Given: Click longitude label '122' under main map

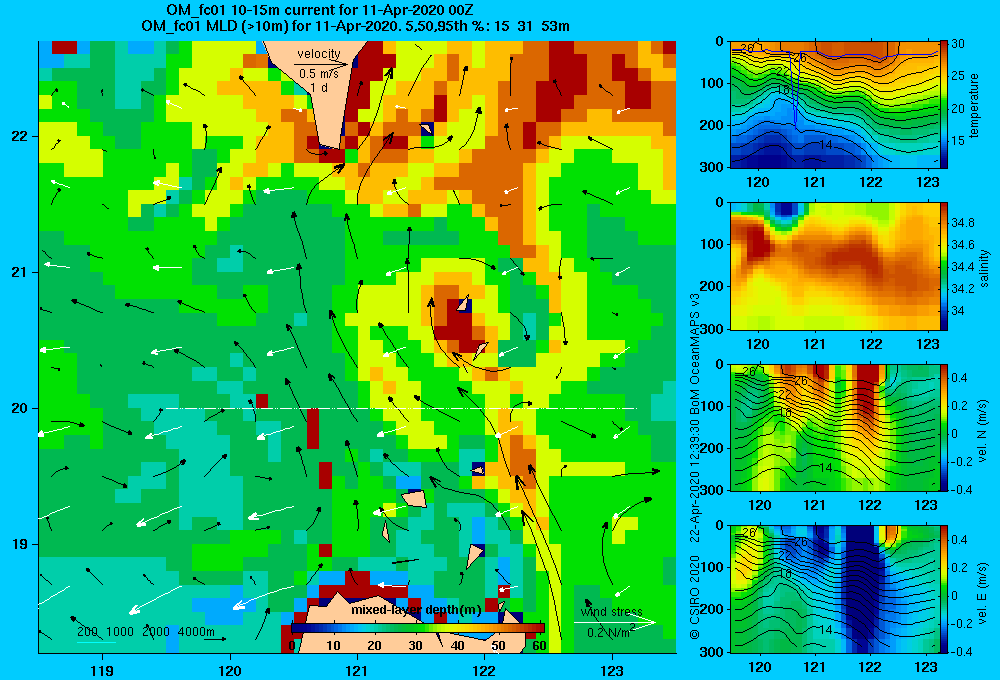Looking at the screenshot, I should coord(484,671).
